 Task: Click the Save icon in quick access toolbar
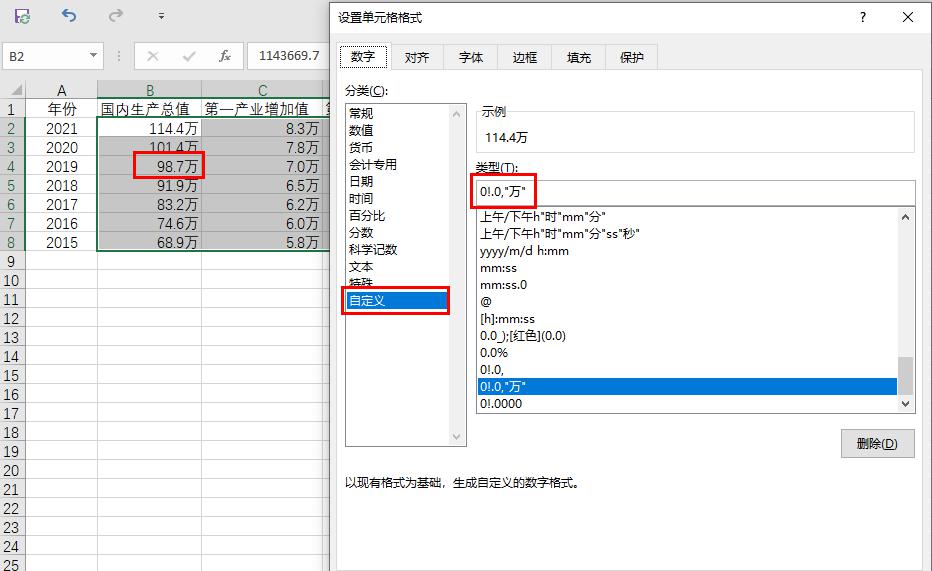[x=23, y=16]
